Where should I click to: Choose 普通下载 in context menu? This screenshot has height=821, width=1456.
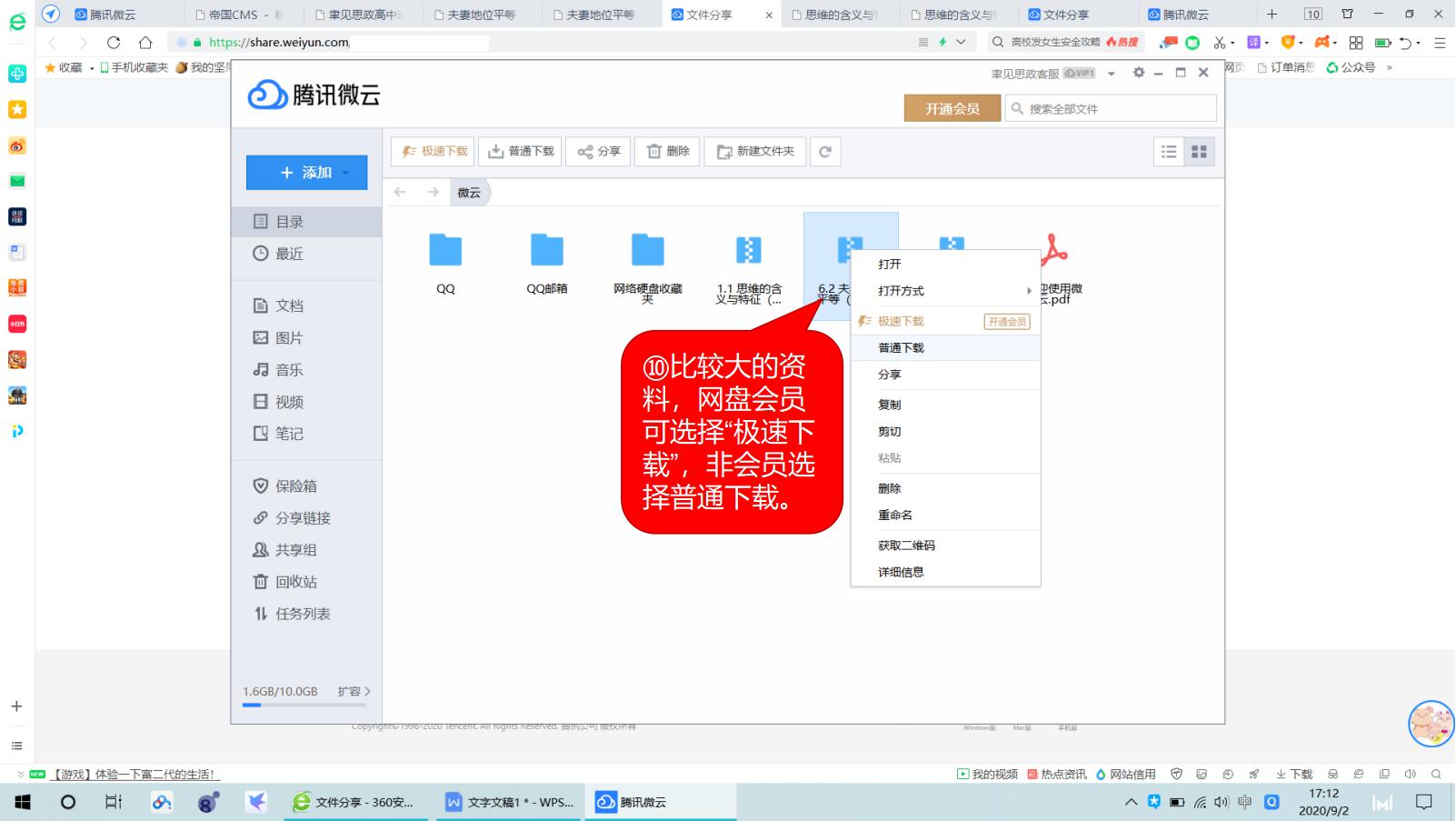pyautogui.click(x=945, y=347)
